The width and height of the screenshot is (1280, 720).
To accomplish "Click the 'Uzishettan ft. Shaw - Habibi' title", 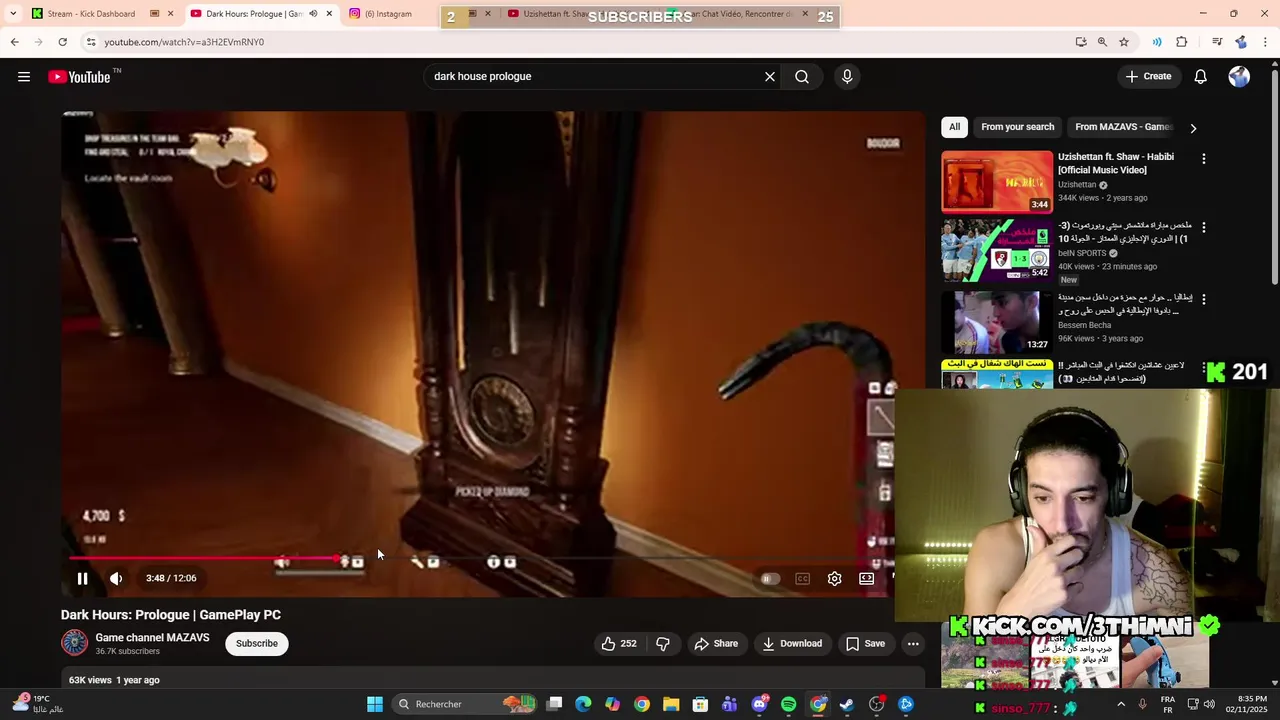I will point(1116,163).
